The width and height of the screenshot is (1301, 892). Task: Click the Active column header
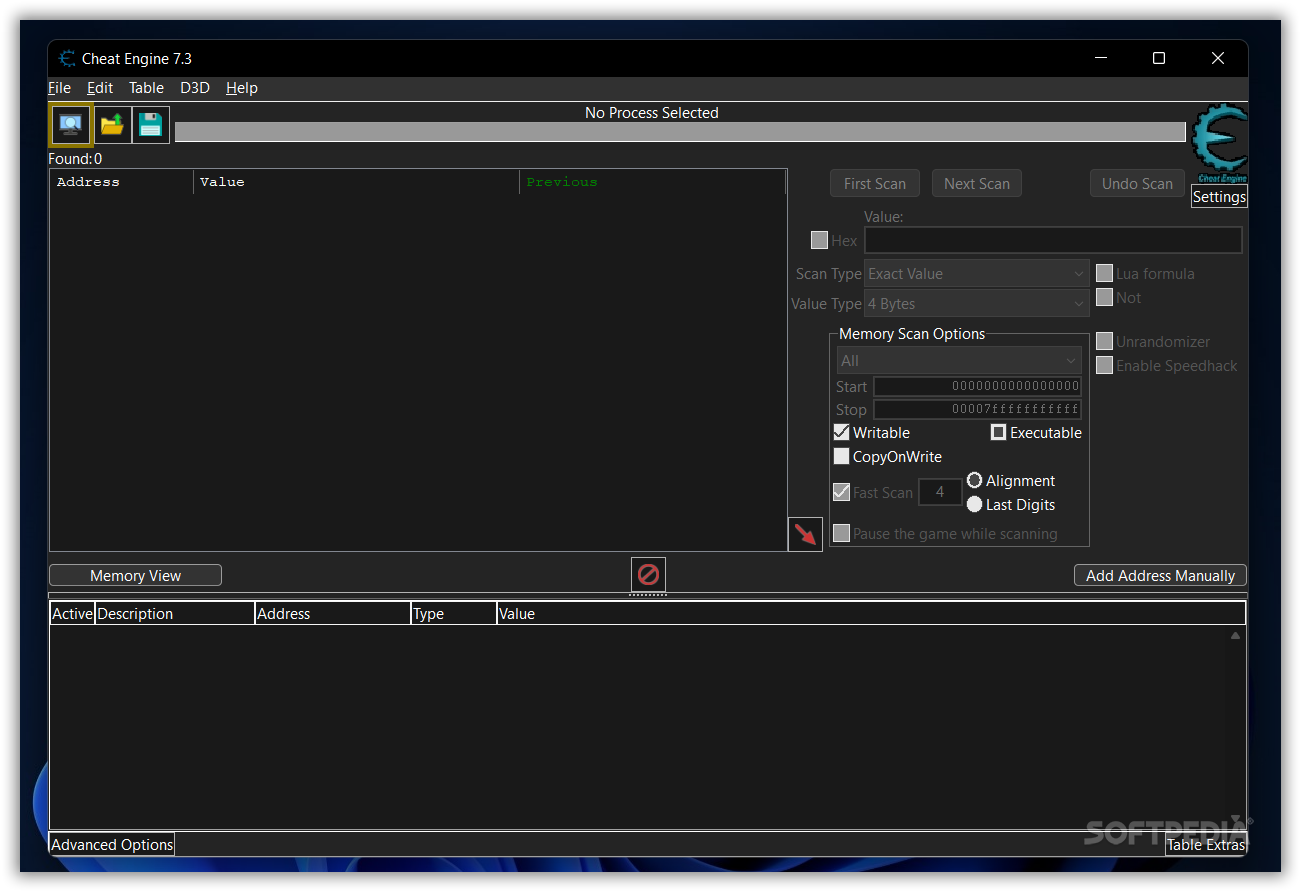click(72, 613)
